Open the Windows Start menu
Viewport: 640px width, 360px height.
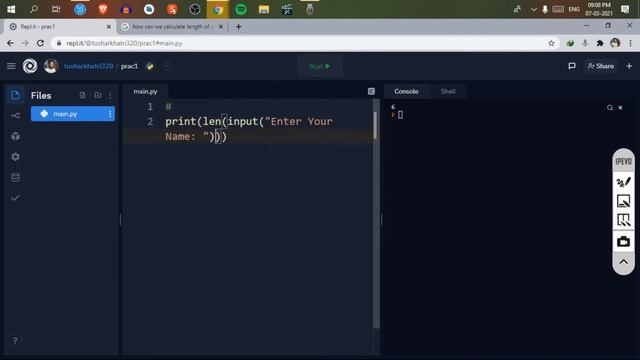[11, 9]
